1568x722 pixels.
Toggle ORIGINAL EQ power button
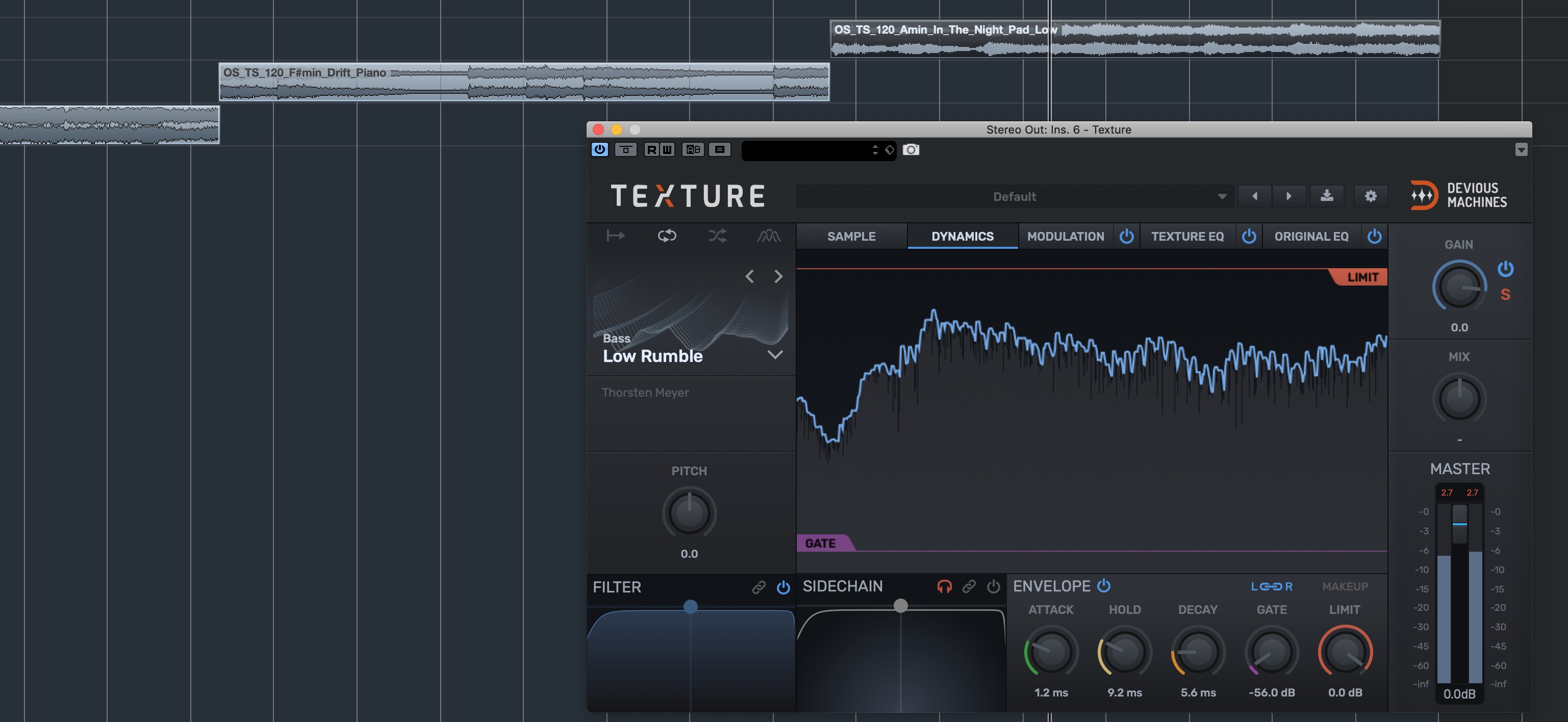1375,237
